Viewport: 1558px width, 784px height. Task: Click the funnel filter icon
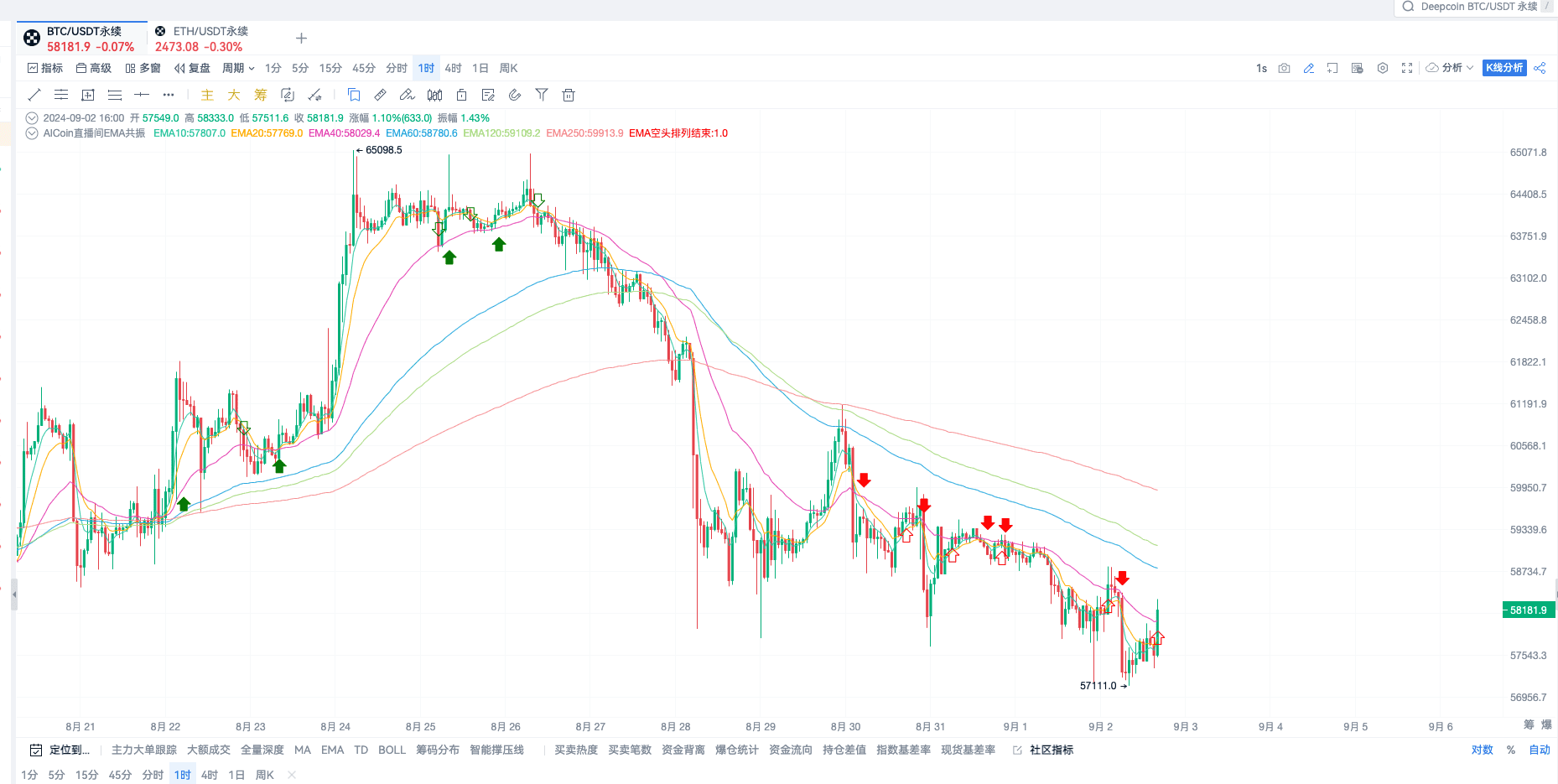[x=542, y=95]
